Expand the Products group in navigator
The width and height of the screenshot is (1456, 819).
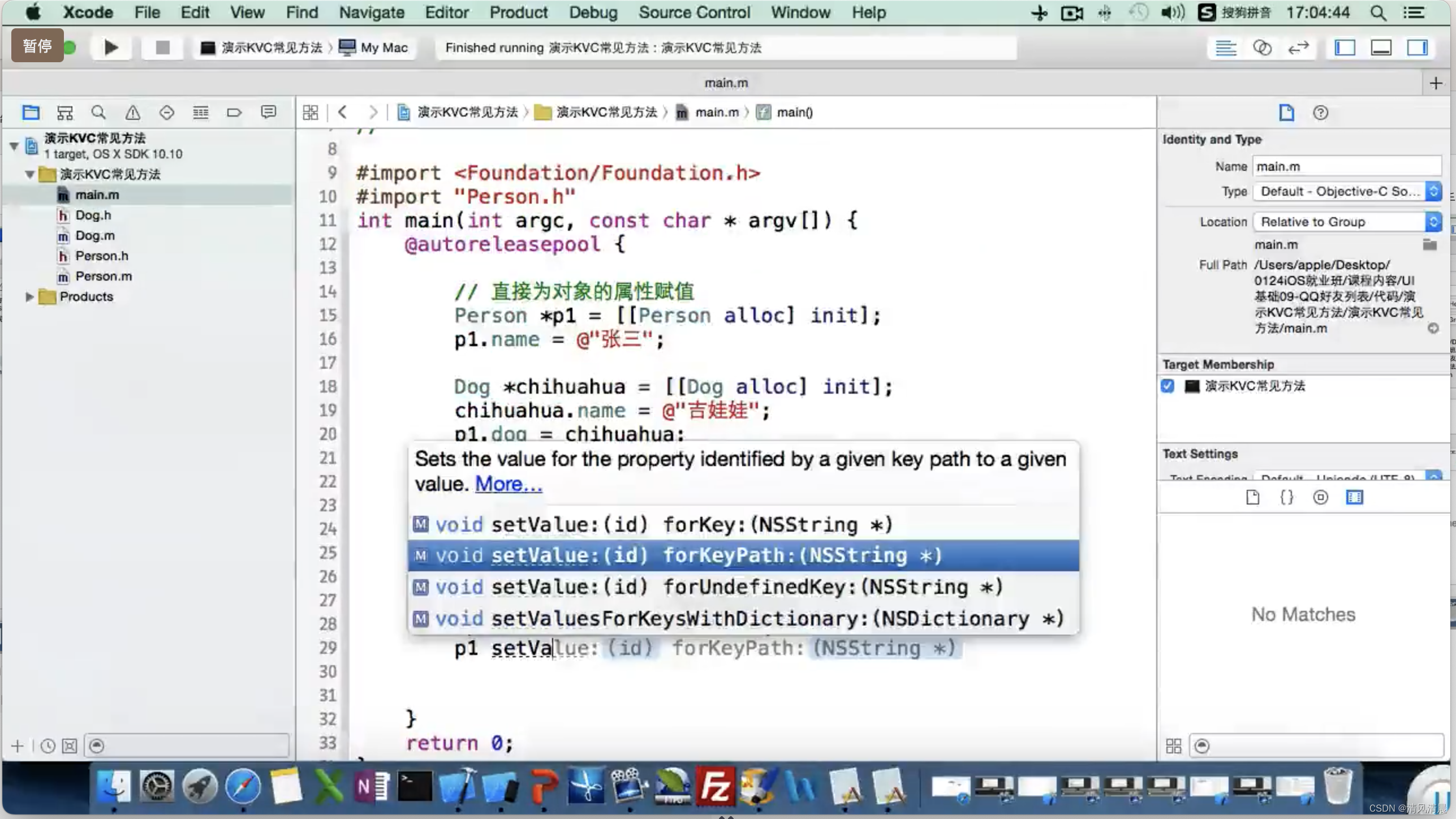click(27, 296)
